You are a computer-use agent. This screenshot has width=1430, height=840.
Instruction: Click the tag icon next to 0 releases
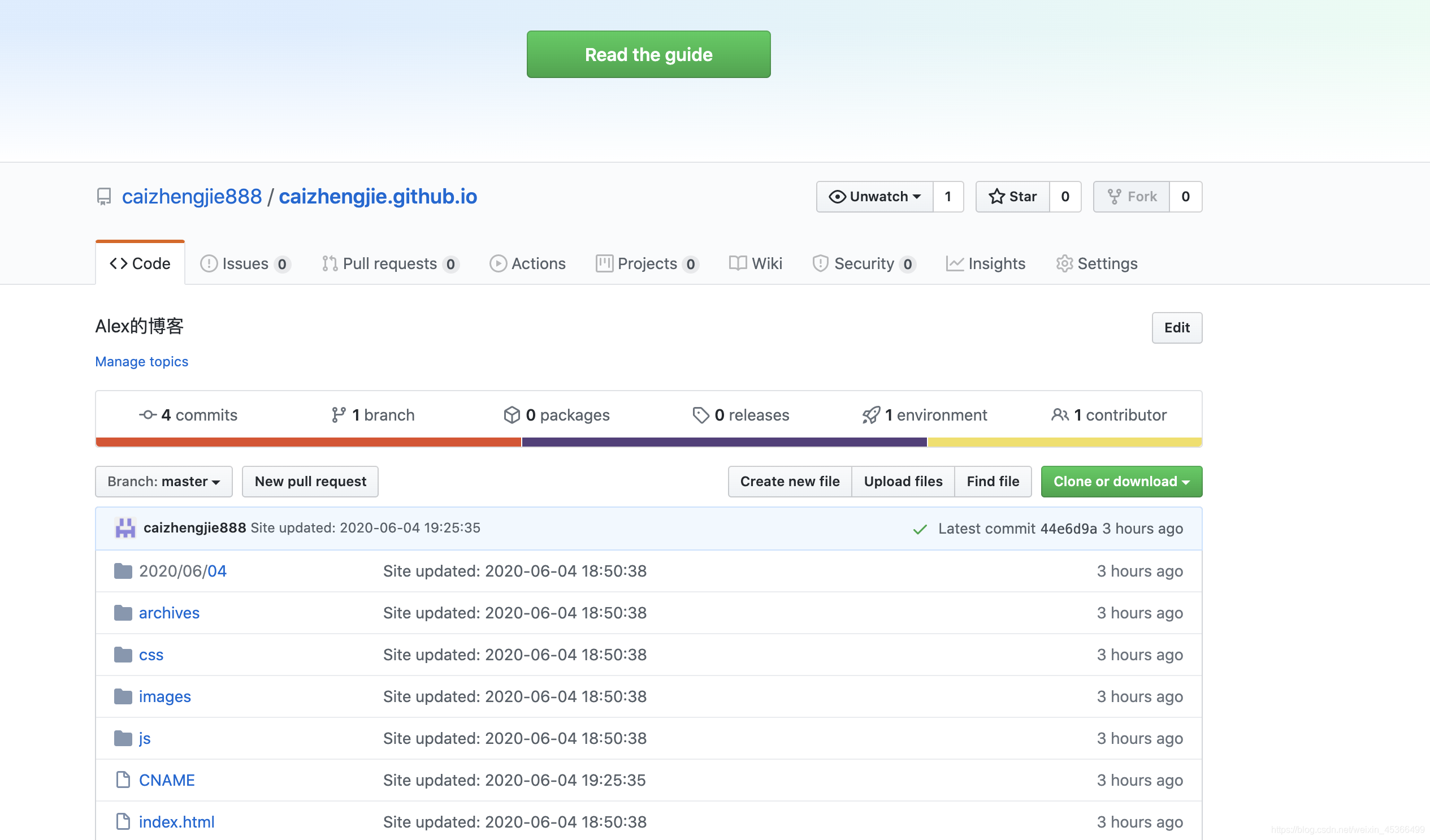click(701, 415)
